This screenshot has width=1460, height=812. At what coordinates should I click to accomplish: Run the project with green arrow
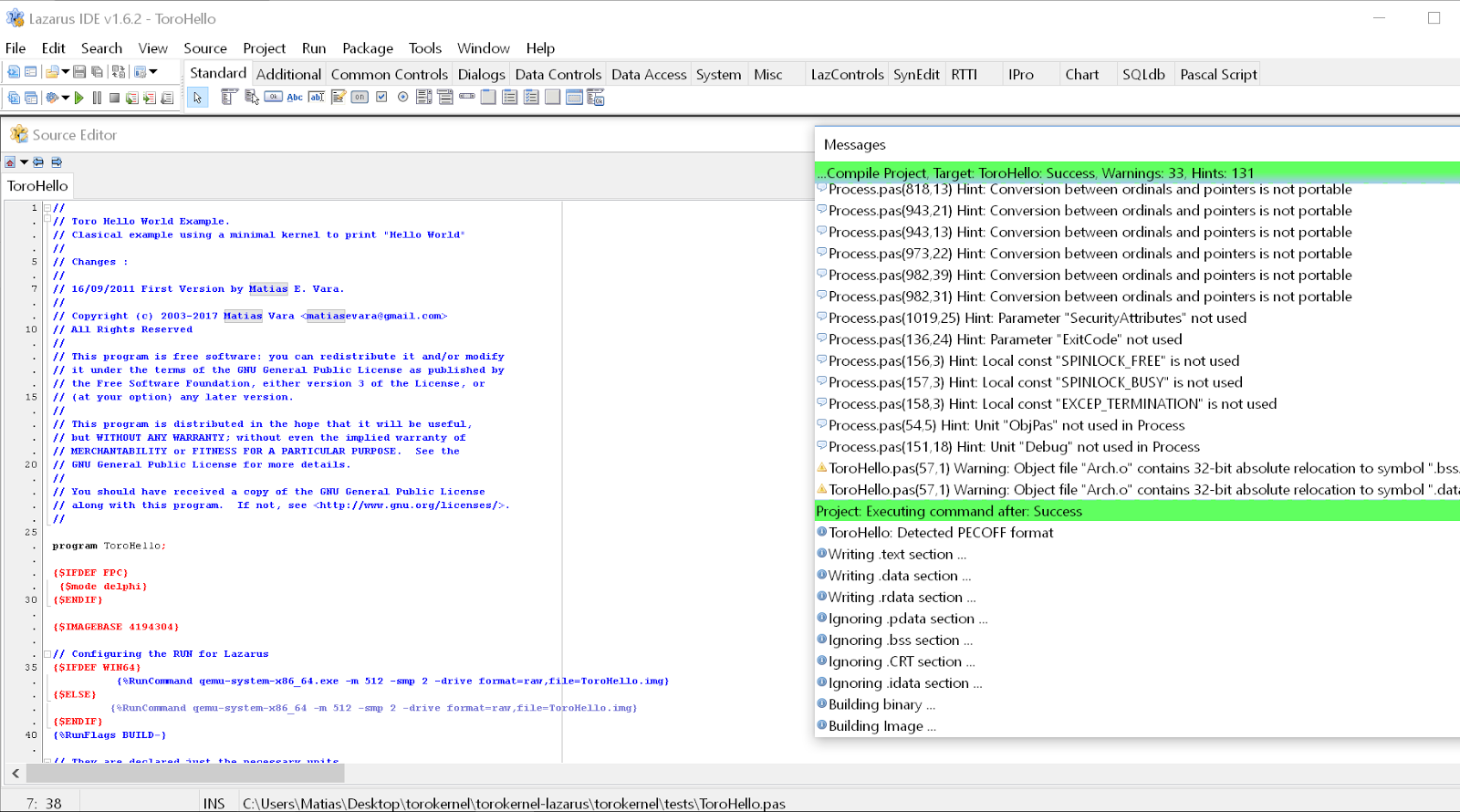[79, 98]
